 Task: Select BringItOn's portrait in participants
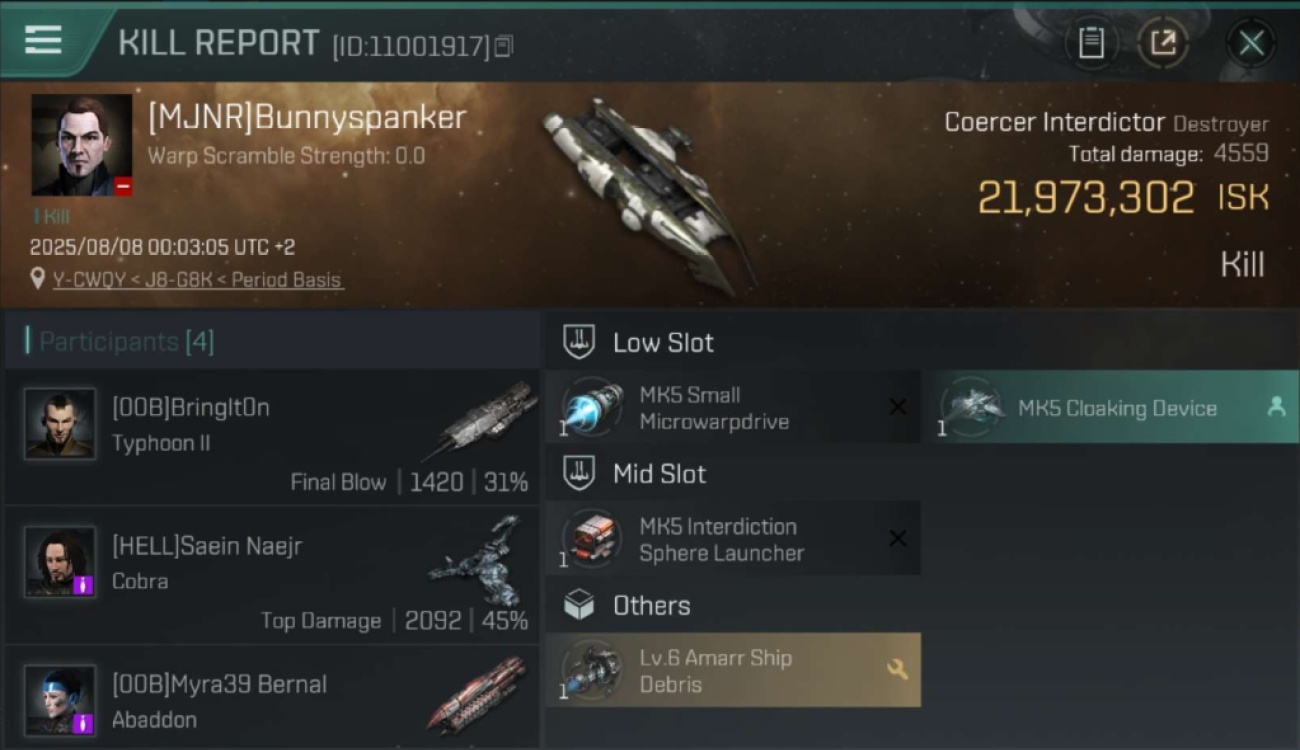60,424
